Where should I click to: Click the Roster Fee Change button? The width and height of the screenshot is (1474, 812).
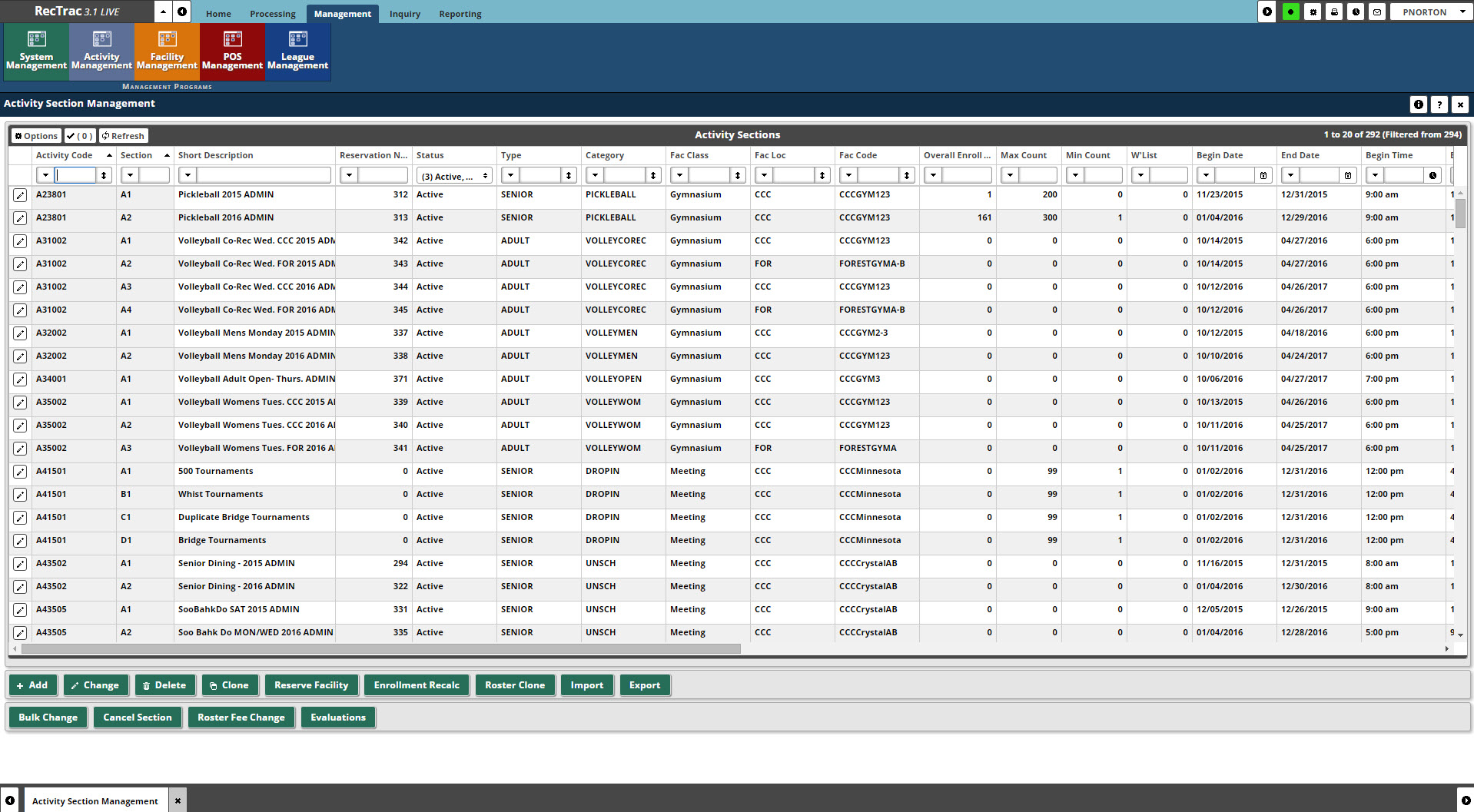pos(241,718)
